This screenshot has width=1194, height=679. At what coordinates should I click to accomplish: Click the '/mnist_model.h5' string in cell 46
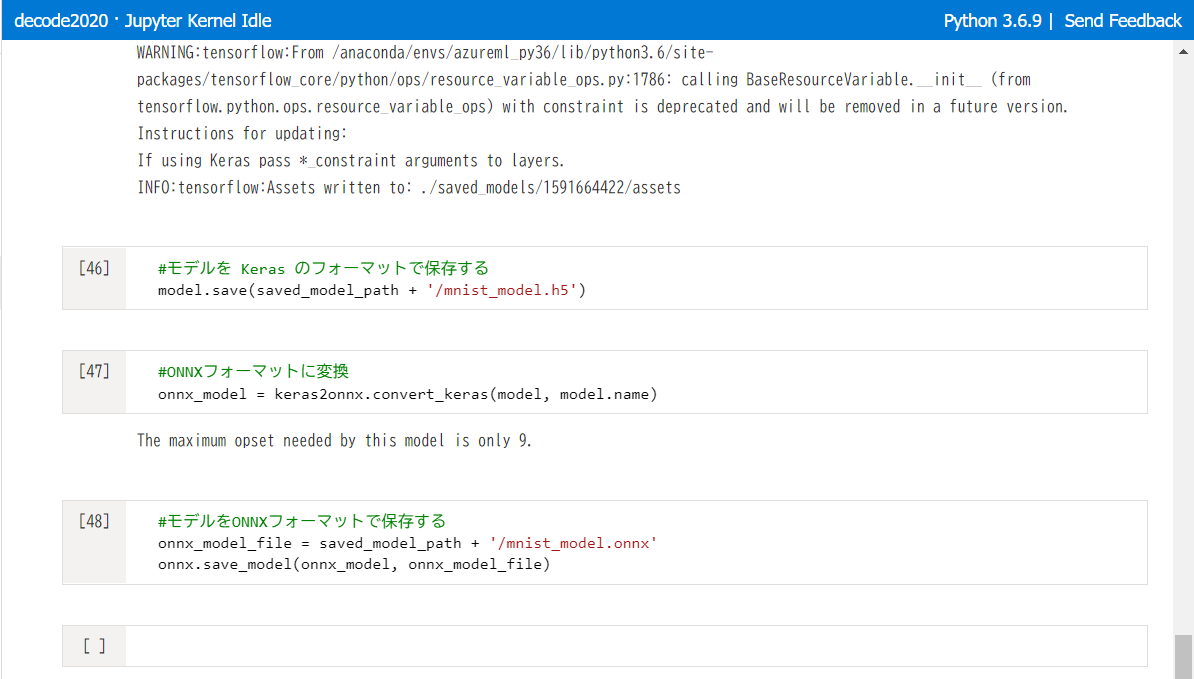pyautogui.click(x=502, y=290)
